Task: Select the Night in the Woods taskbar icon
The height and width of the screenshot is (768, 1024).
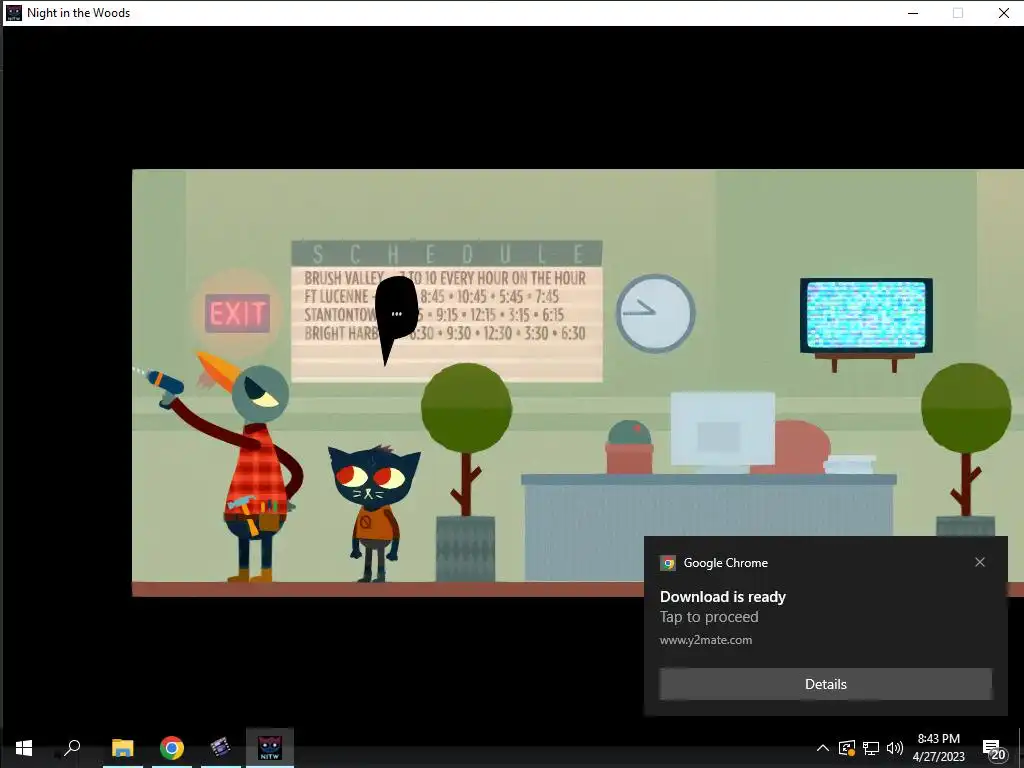Action: click(x=270, y=748)
